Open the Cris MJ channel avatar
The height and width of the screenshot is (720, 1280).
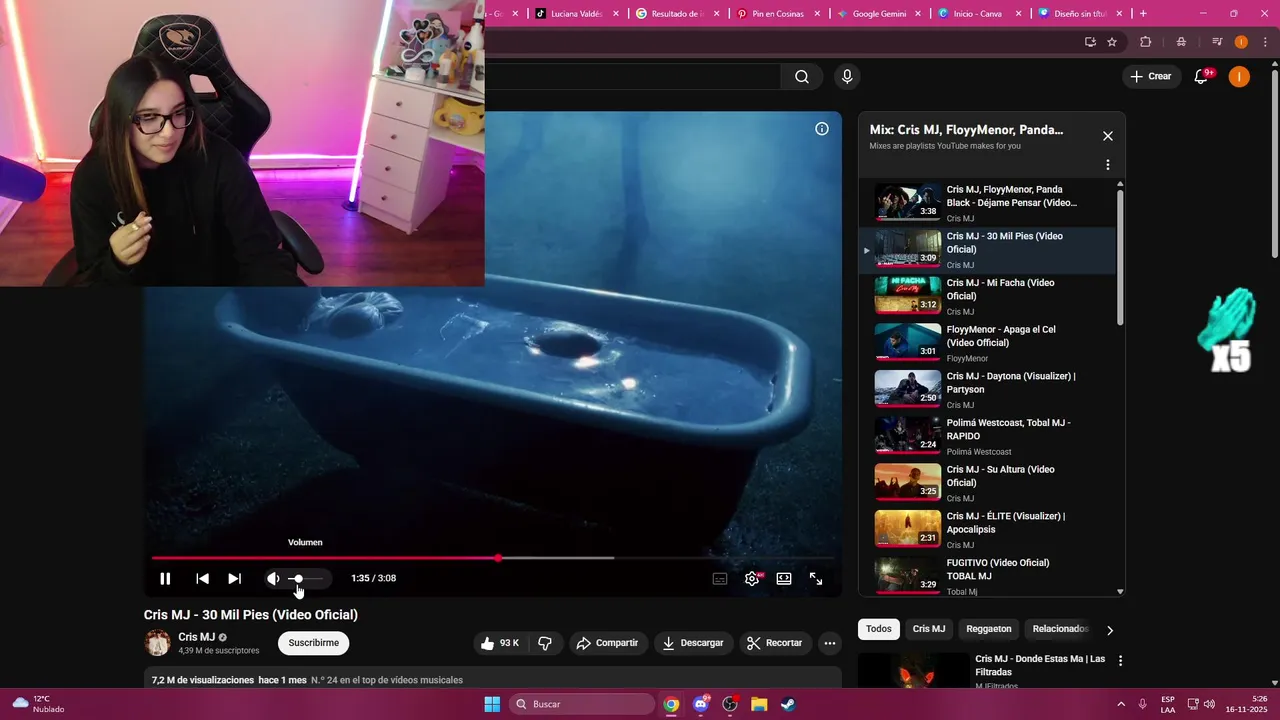(x=158, y=643)
